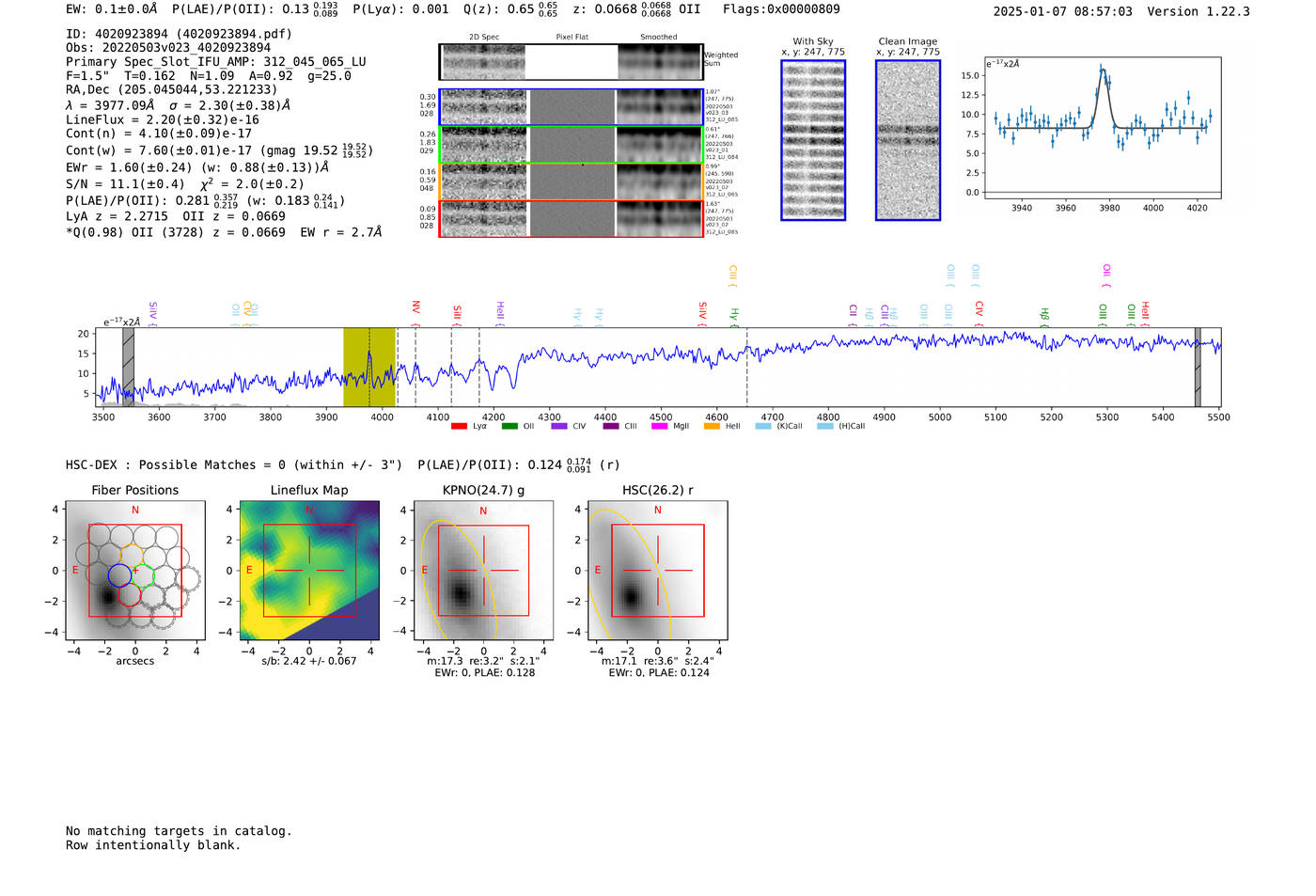Image resolution: width=1316 pixels, height=896 pixels.
Task: Click the Version 1.22.3 text
Action: [1198, 11]
